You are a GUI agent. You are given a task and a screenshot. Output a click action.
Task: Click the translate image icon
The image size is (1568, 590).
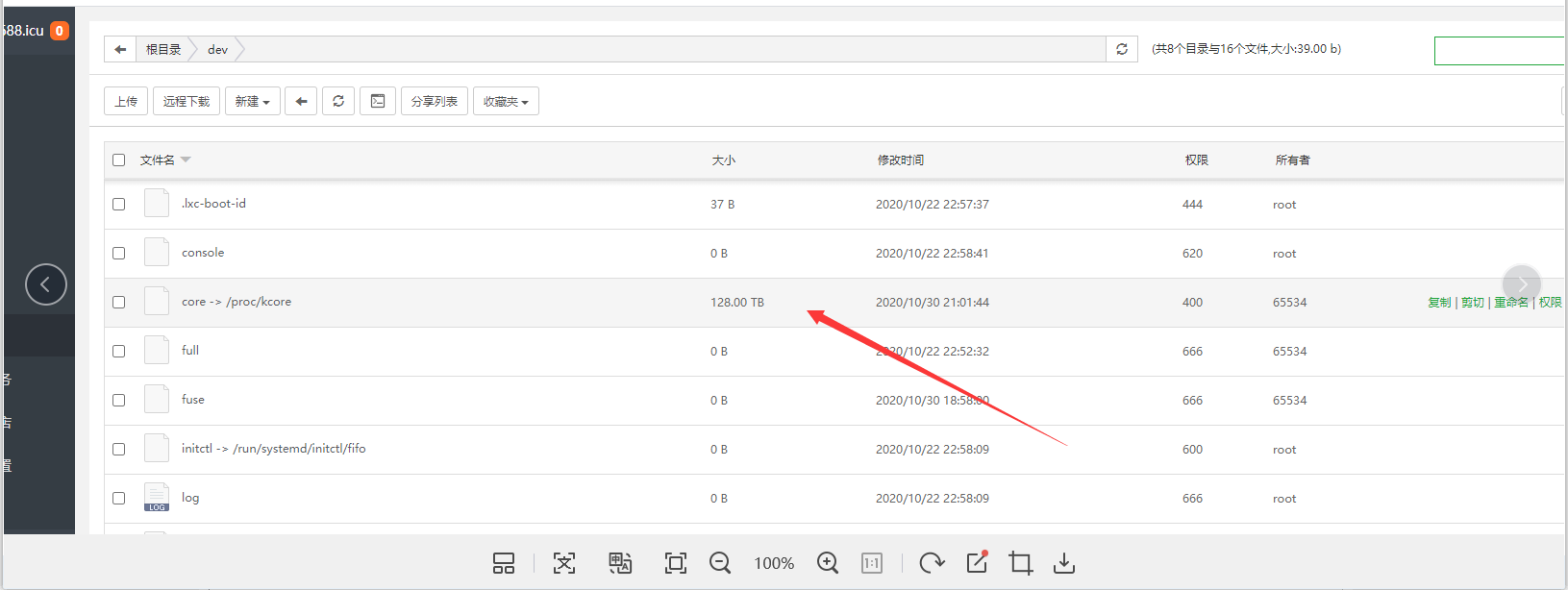[x=620, y=563]
